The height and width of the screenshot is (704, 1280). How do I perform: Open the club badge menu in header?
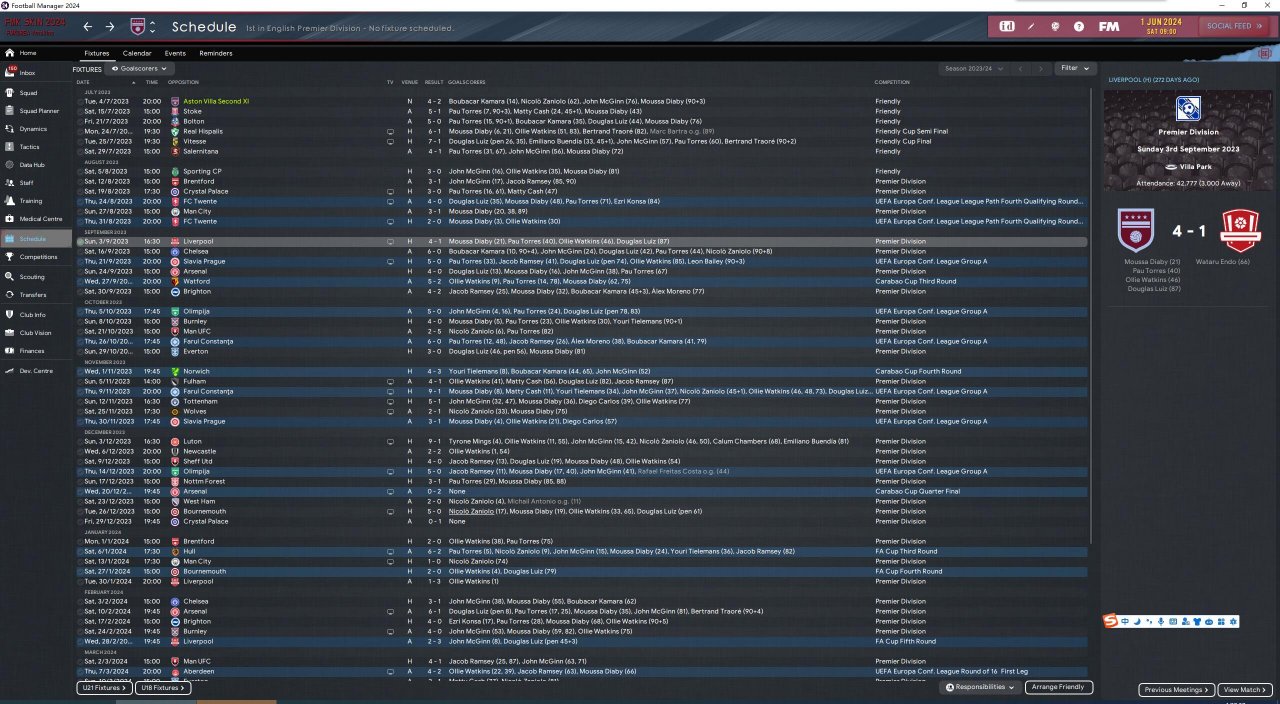(137, 26)
